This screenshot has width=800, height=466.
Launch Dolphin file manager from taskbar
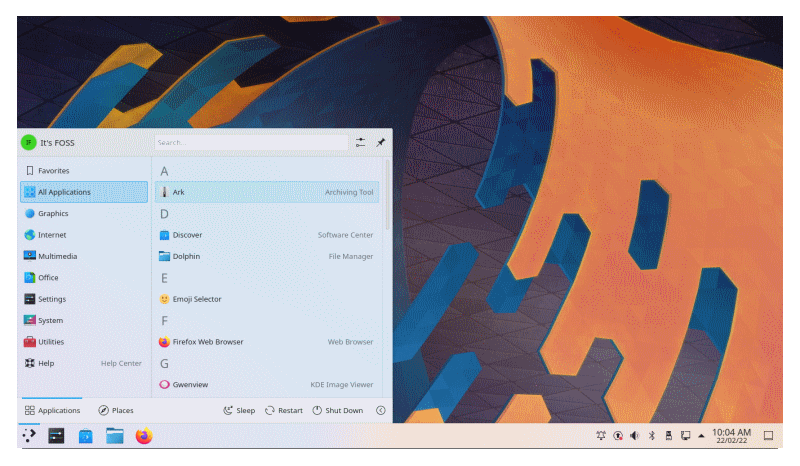[x=115, y=436]
